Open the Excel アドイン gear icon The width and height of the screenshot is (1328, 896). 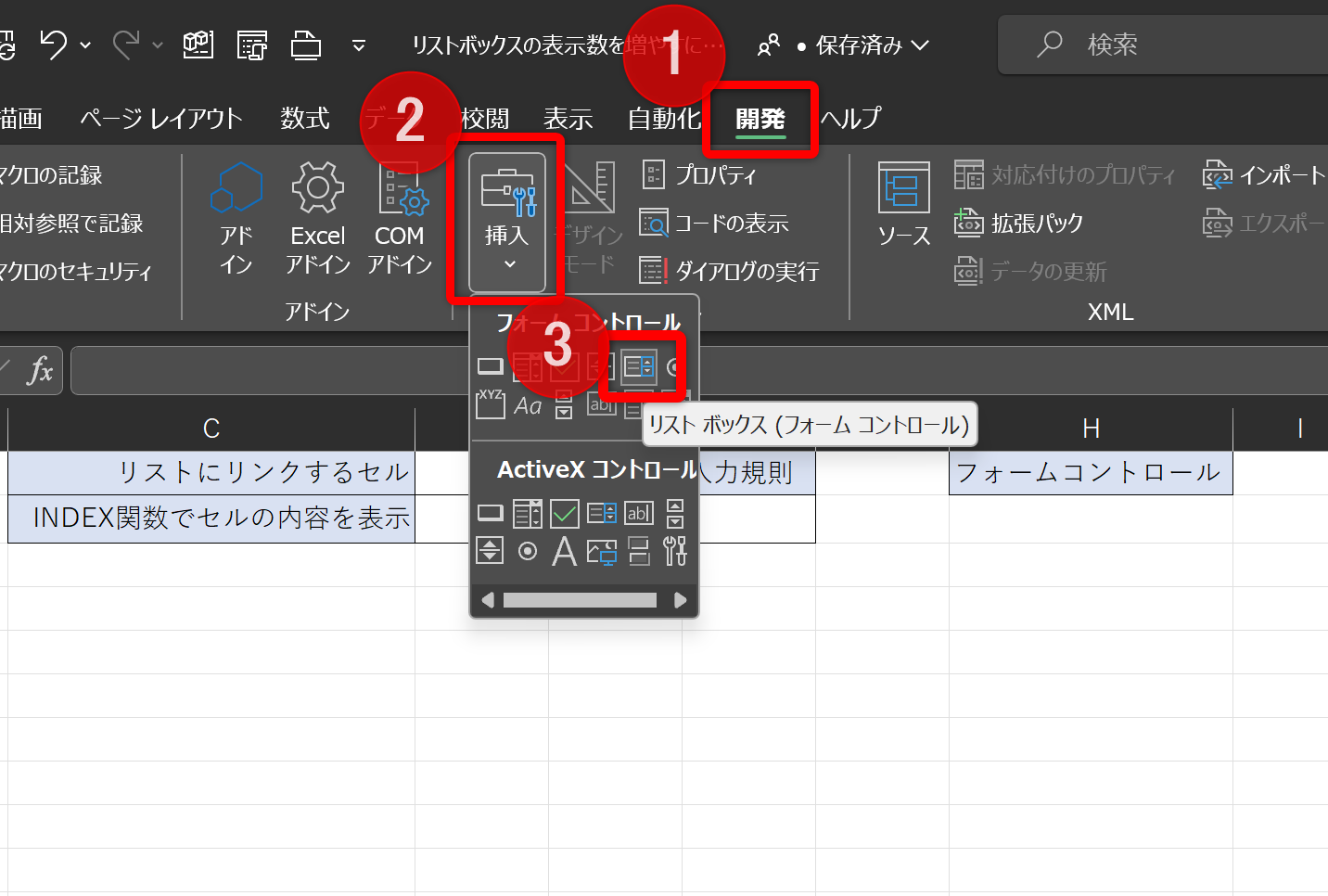coord(317,190)
